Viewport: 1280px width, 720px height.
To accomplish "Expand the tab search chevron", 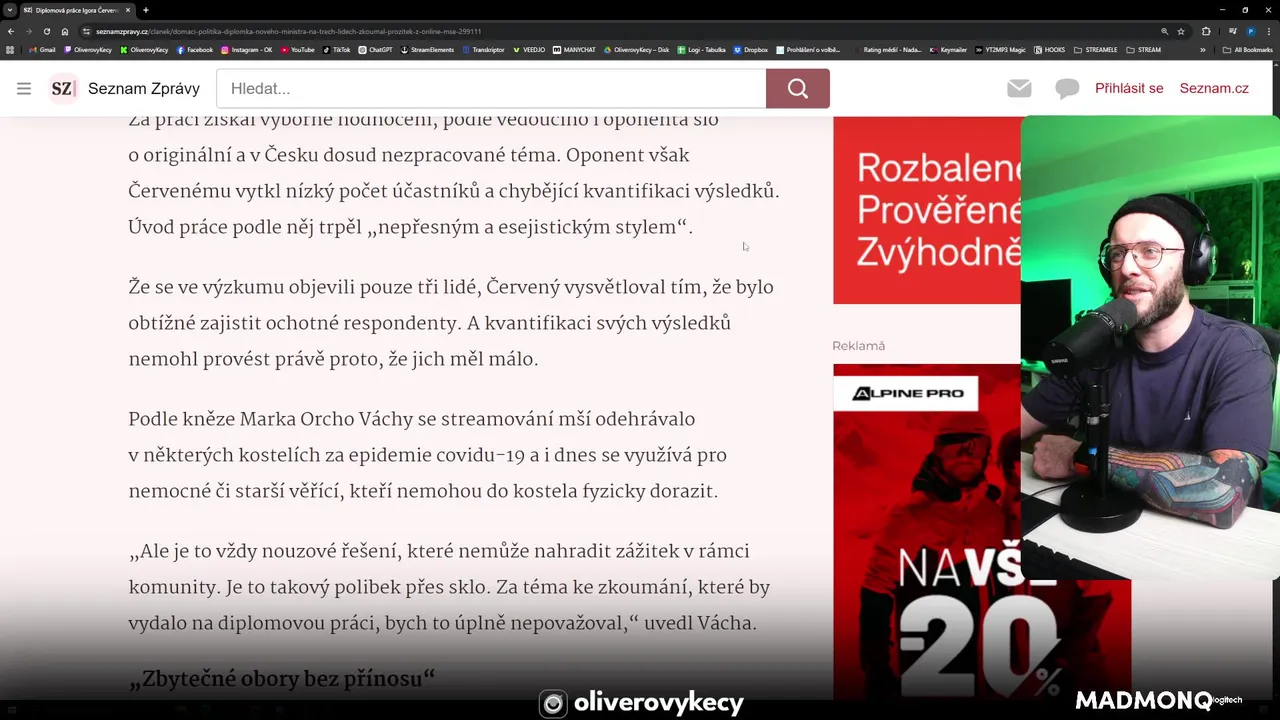I will point(10,10).
